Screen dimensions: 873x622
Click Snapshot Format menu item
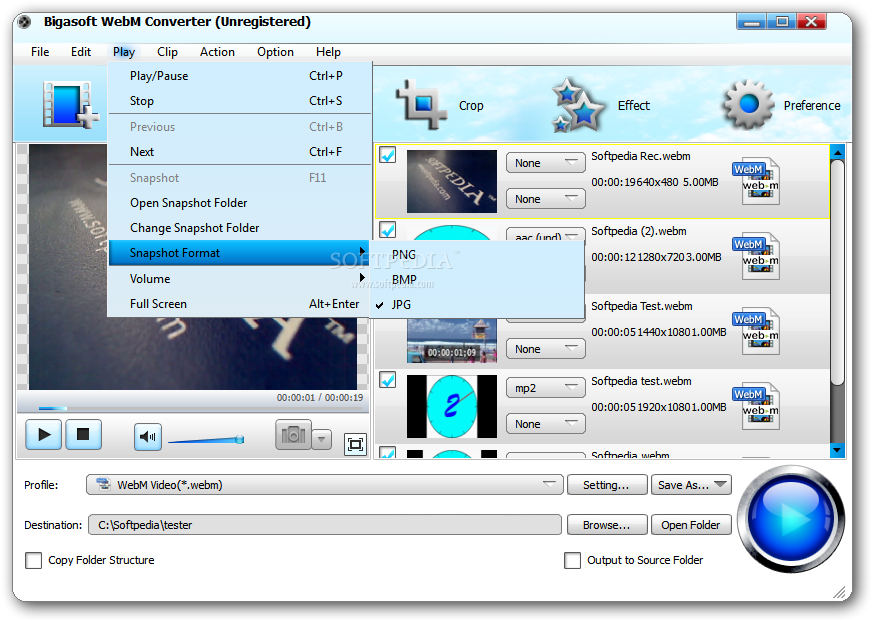click(239, 253)
